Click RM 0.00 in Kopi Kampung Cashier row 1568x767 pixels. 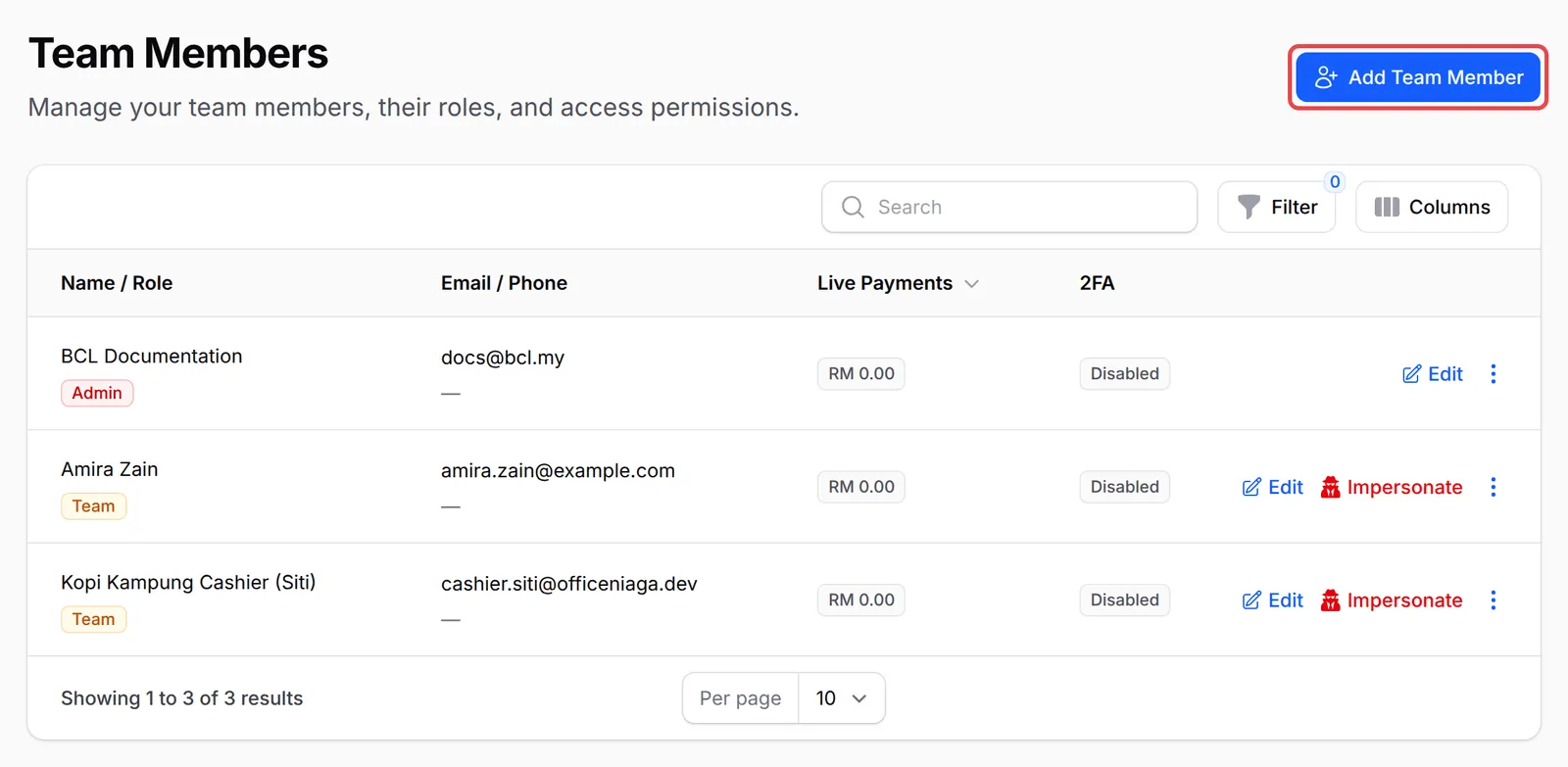click(861, 600)
